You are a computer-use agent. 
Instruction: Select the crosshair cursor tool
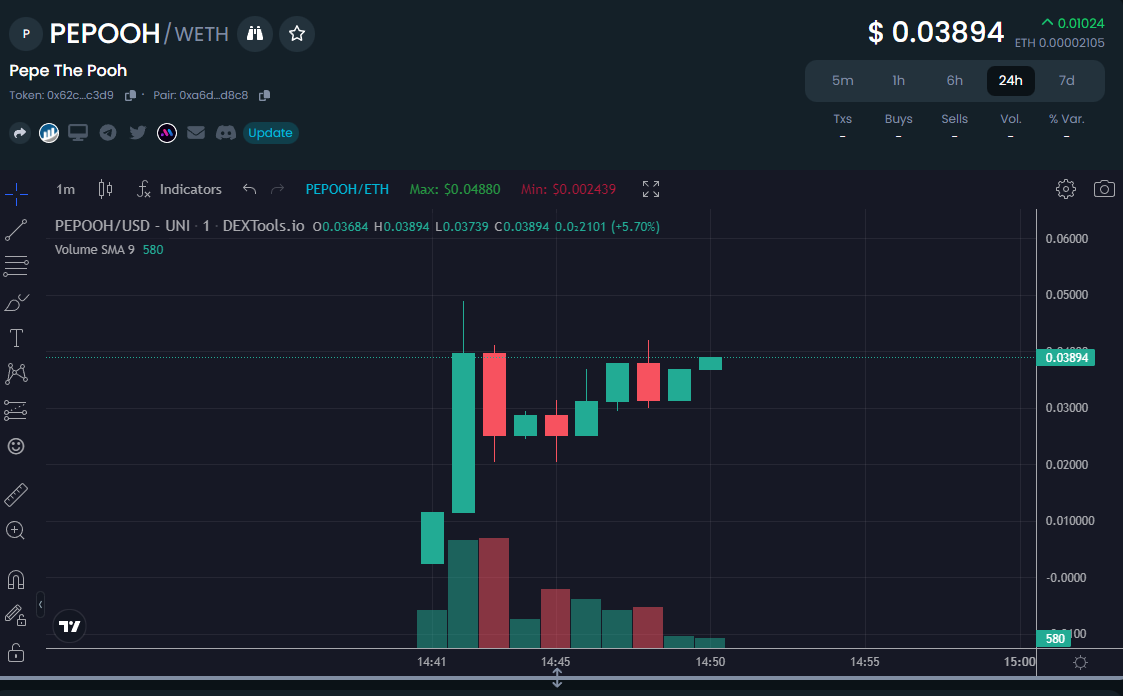click(x=16, y=193)
